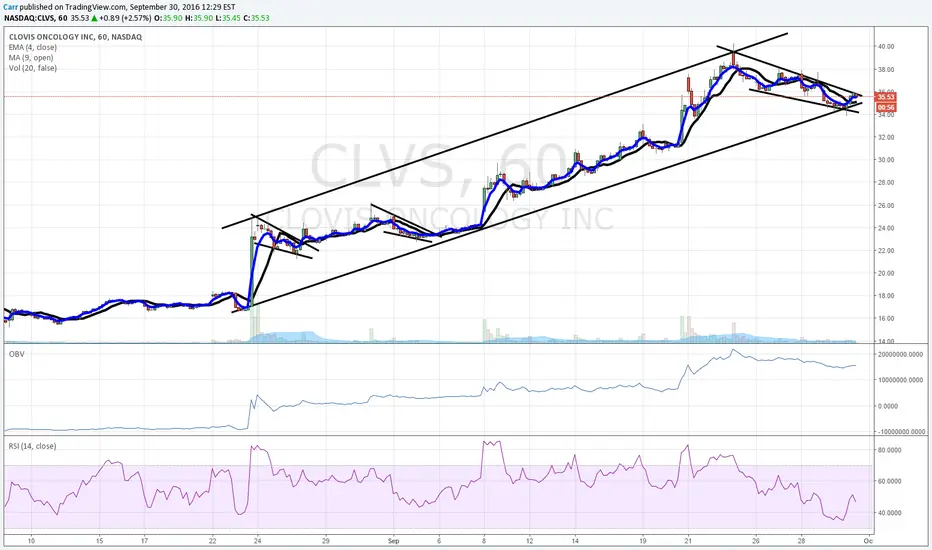Click the 28.00 price axis label
932x550 pixels.
pos(886,183)
